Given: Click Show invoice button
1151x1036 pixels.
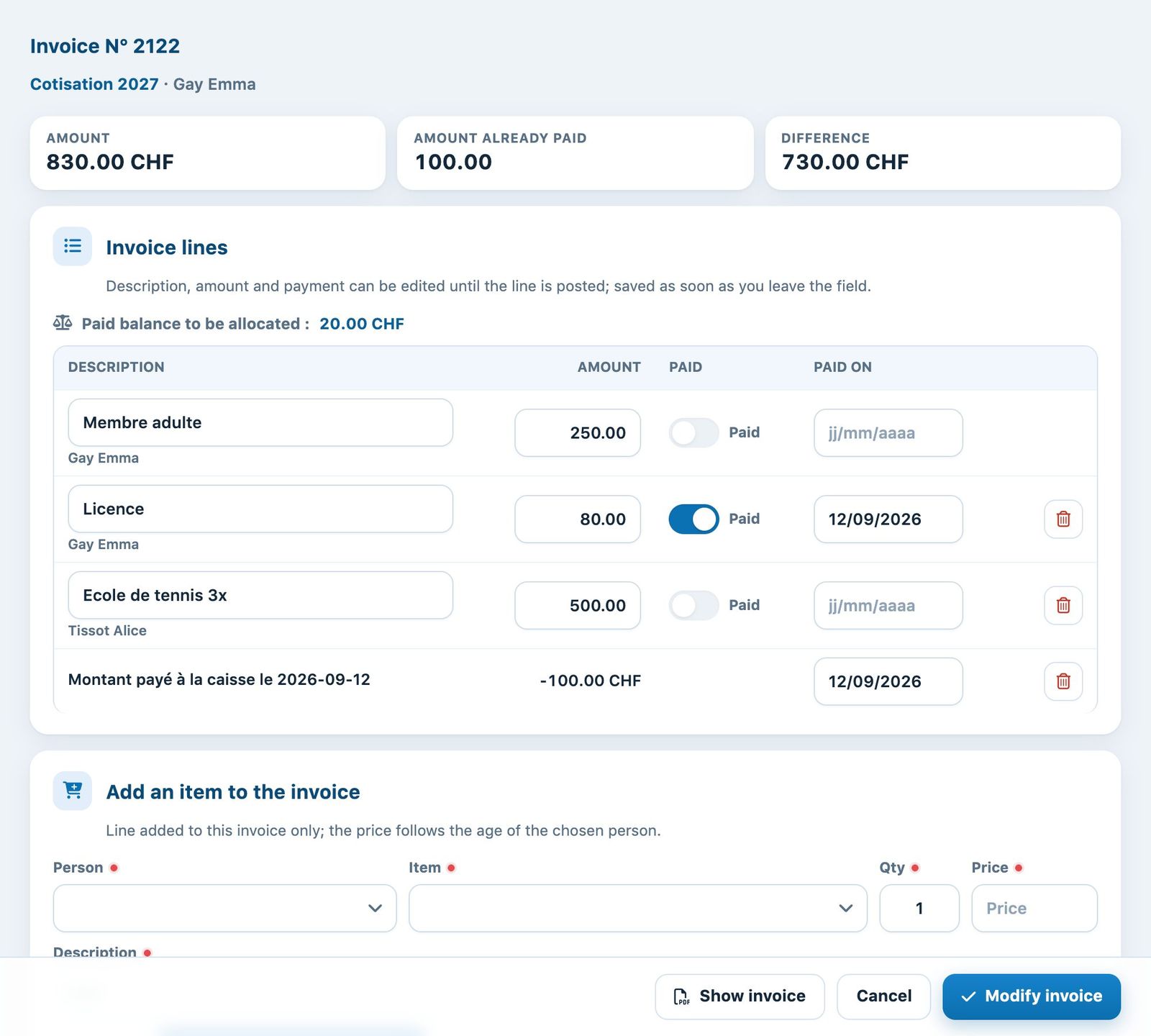Looking at the screenshot, I should 740,996.
